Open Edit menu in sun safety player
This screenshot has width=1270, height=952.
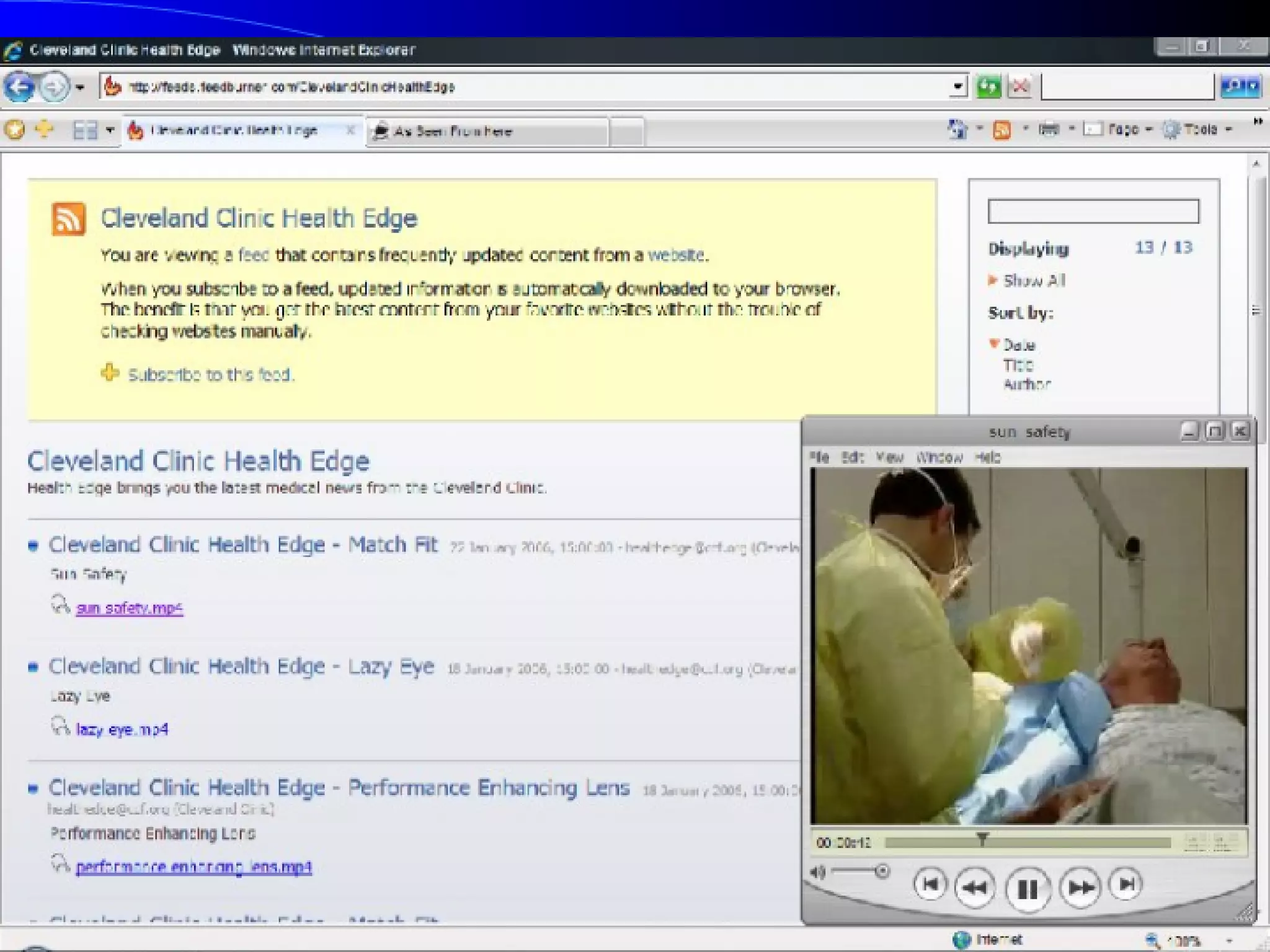pyautogui.click(x=852, y=457)
